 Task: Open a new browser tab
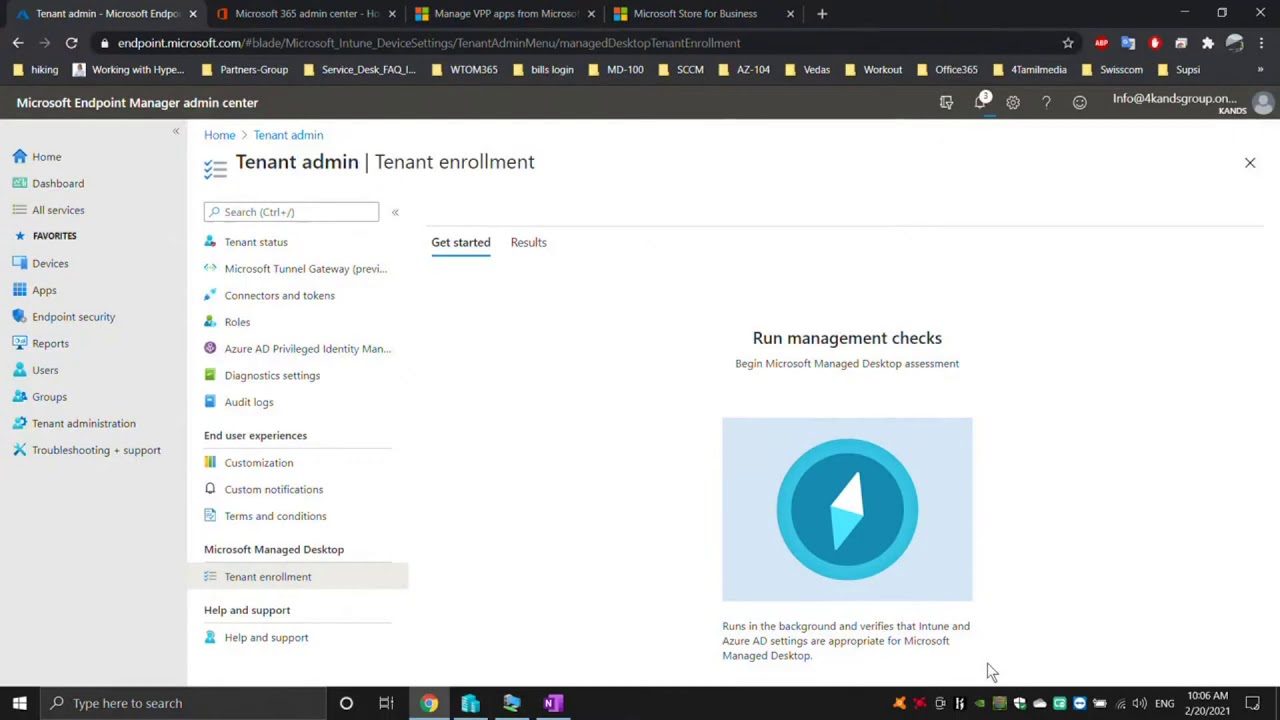(x=822, y=14)
